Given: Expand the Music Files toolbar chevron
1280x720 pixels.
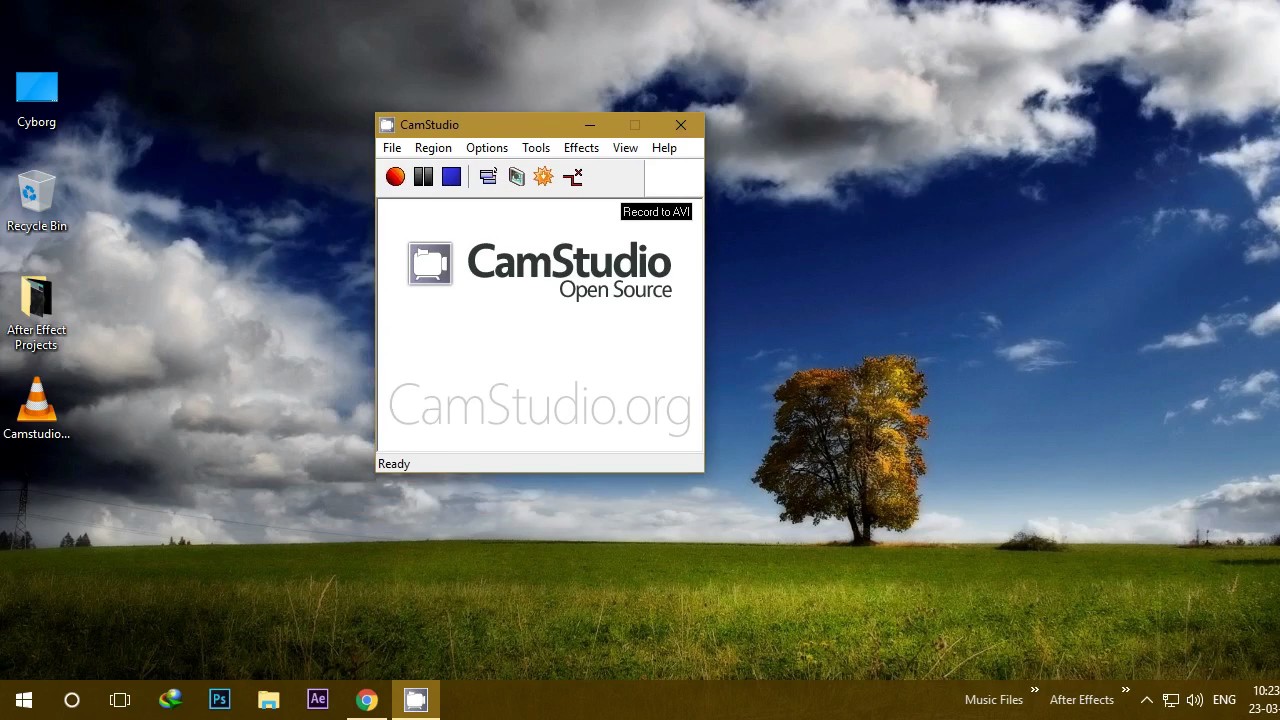Looking at the screenshot, I should (1035, 690).
